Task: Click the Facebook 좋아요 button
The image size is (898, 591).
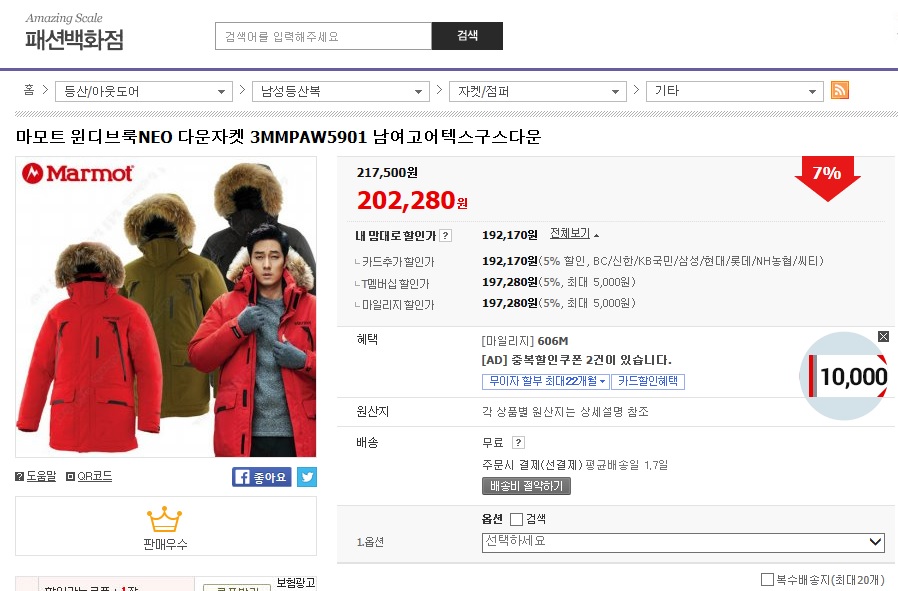Action: click(x=262, y=477)
